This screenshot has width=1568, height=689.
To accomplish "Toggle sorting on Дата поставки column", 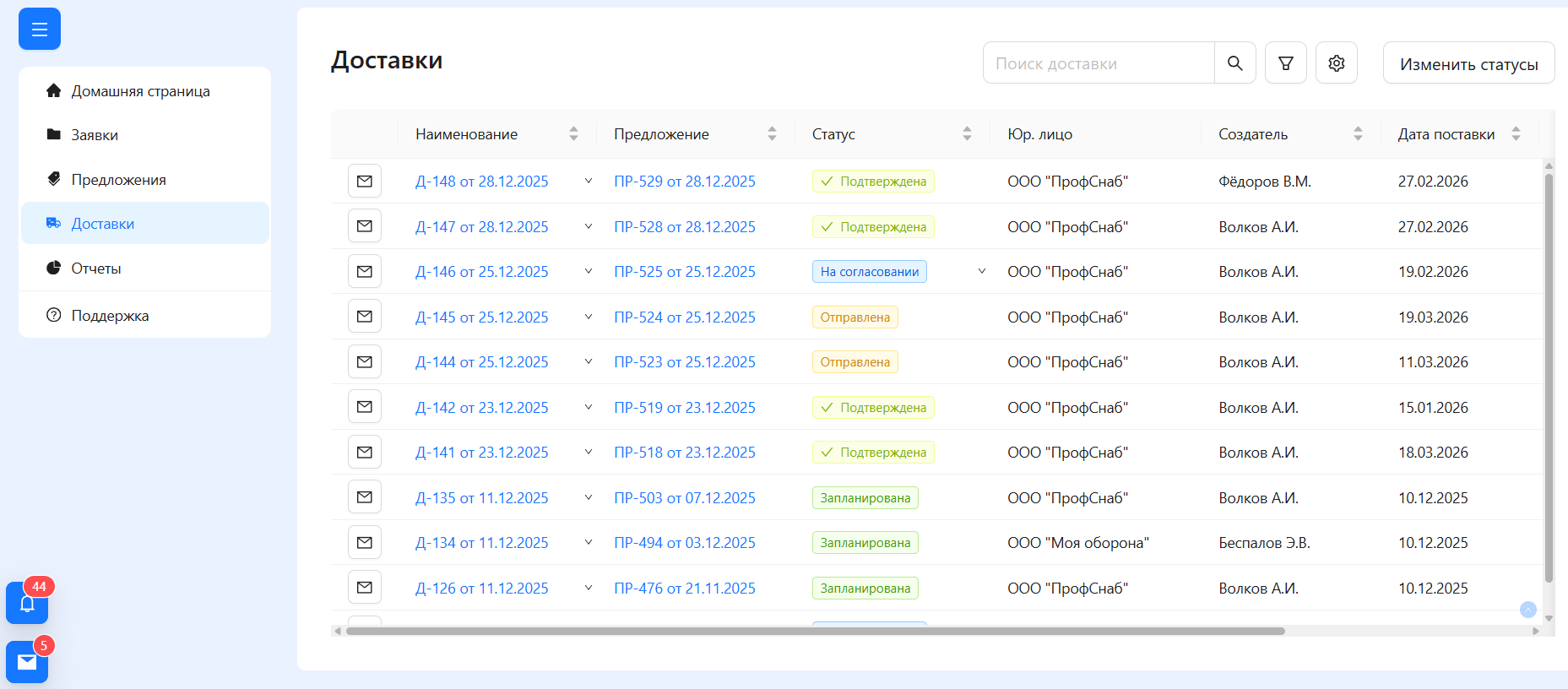I will pos(1516,134).
